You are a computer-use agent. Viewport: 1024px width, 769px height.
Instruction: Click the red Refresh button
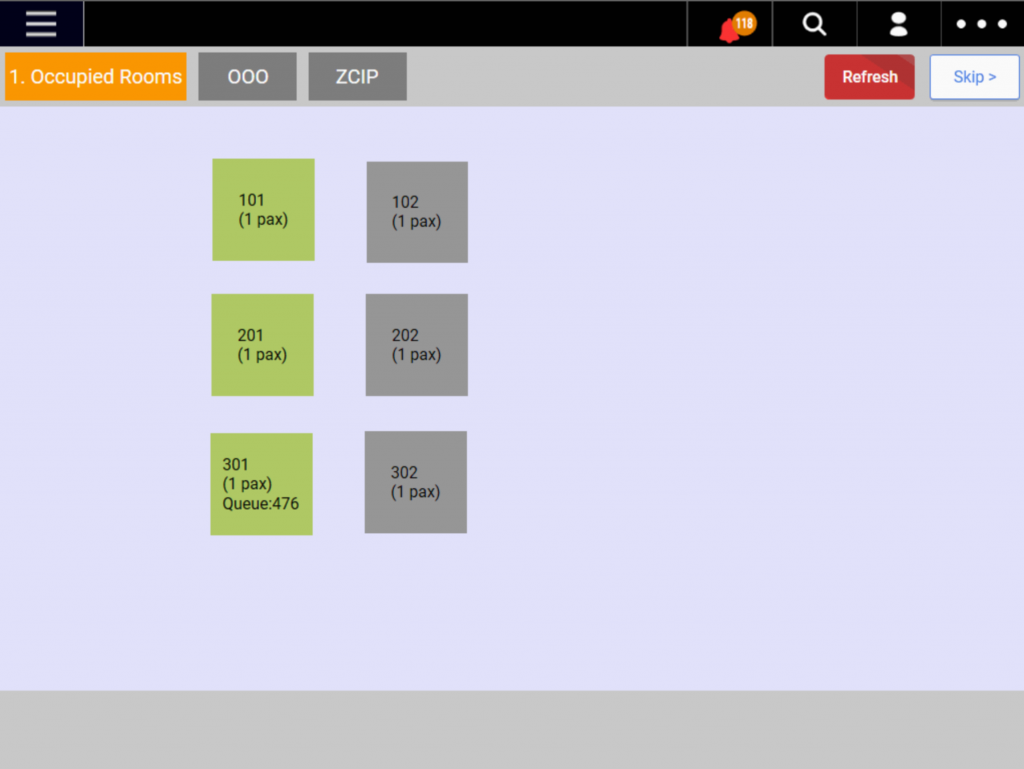click(869, 77)
